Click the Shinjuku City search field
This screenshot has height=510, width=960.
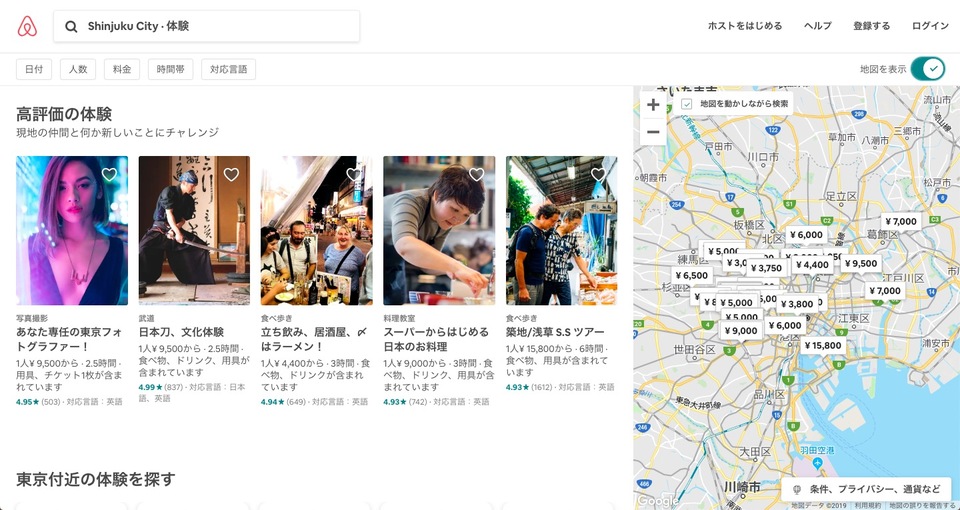[206, 26]
